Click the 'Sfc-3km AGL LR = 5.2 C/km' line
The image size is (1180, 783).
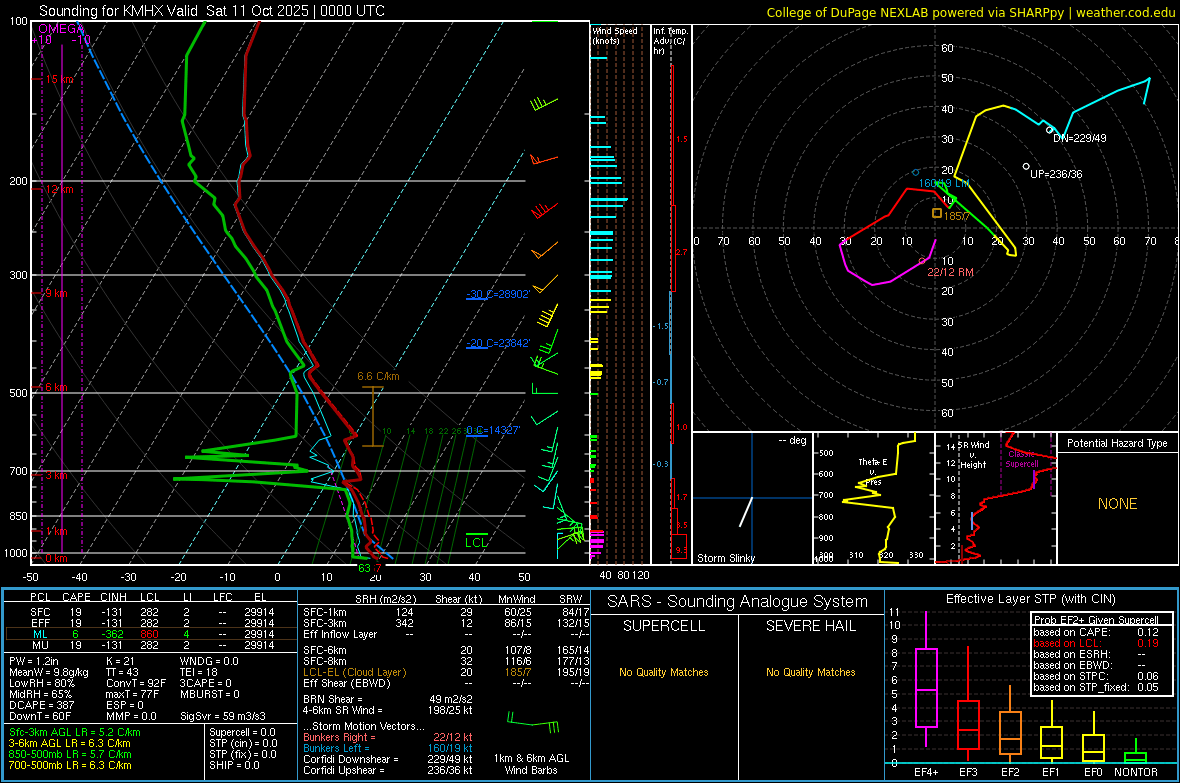[75, 732]
